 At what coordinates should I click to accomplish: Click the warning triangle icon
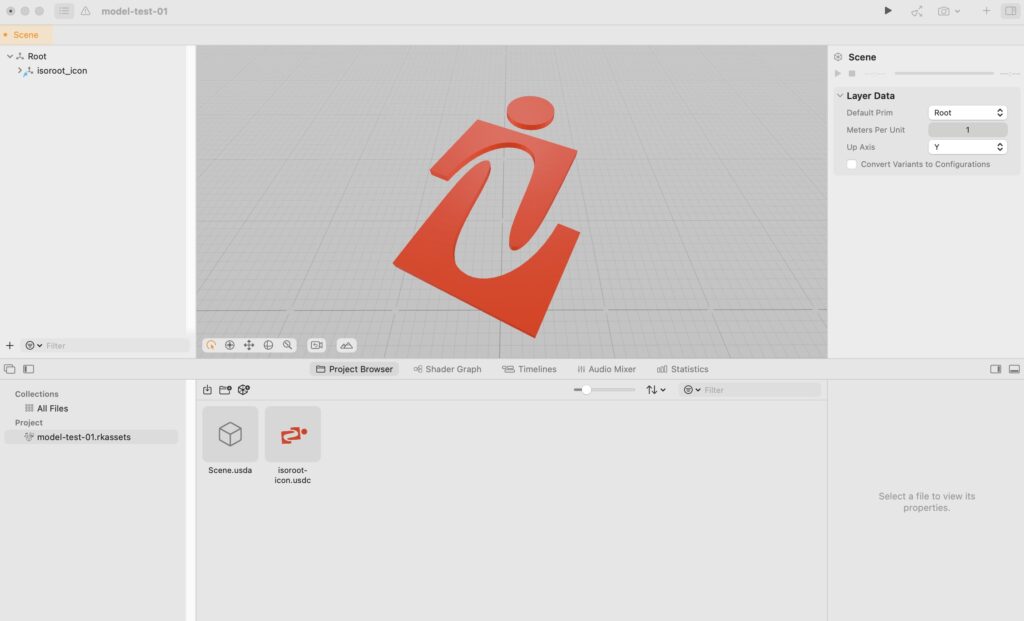click(x=86, y=11)
